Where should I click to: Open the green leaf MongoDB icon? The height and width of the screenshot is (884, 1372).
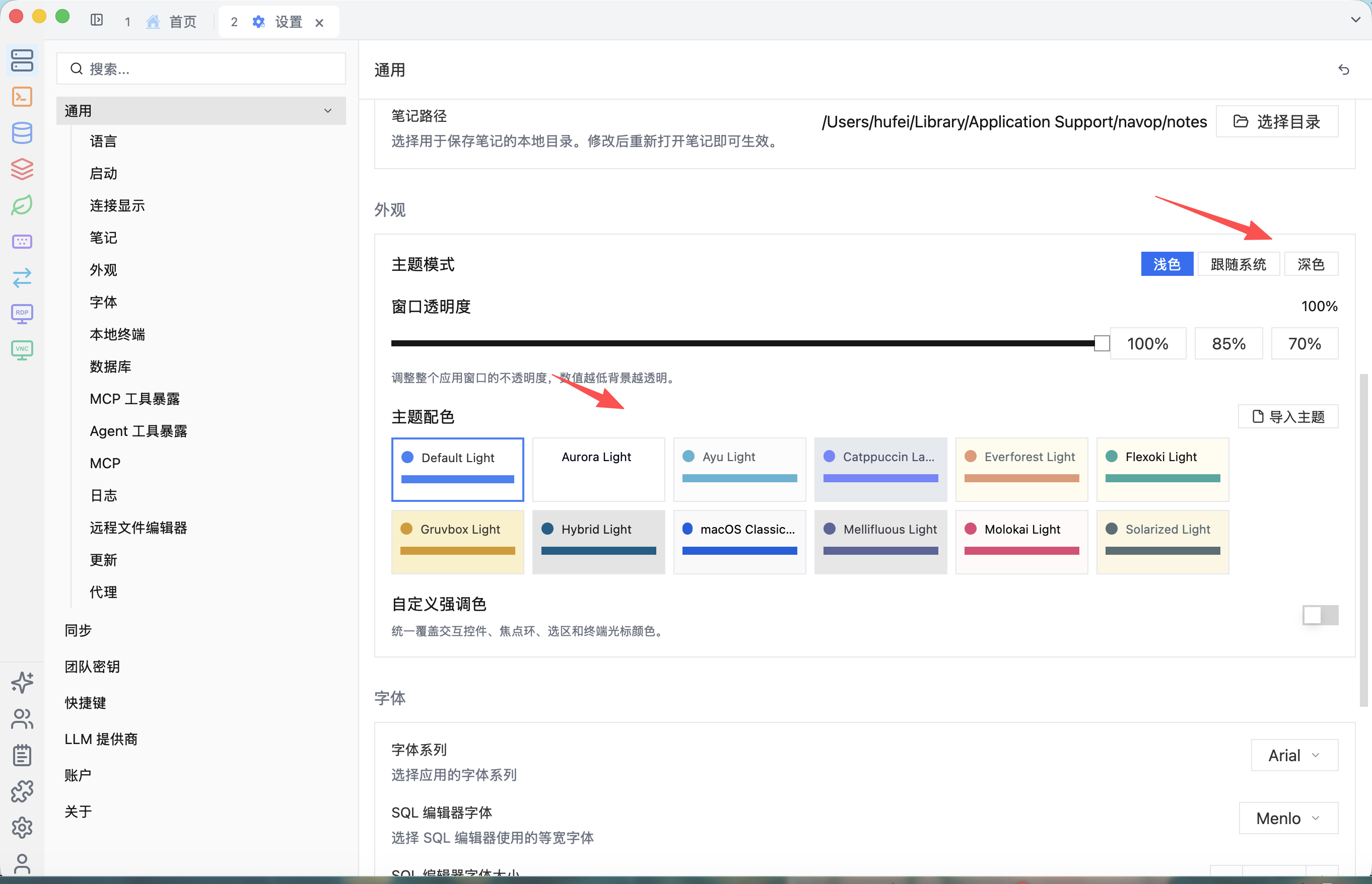[22, 205]
